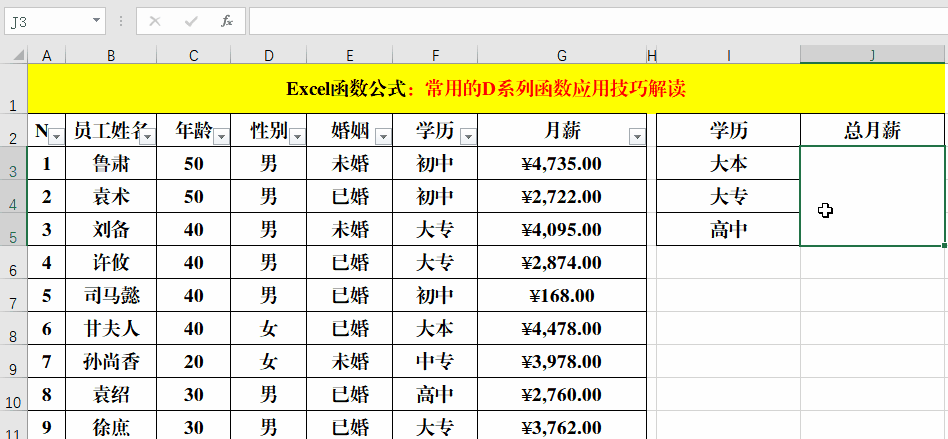Image resolution: width=948 pixels, height=439 pixels.
Task: Select column F header
Action: [x=435, y=56]
